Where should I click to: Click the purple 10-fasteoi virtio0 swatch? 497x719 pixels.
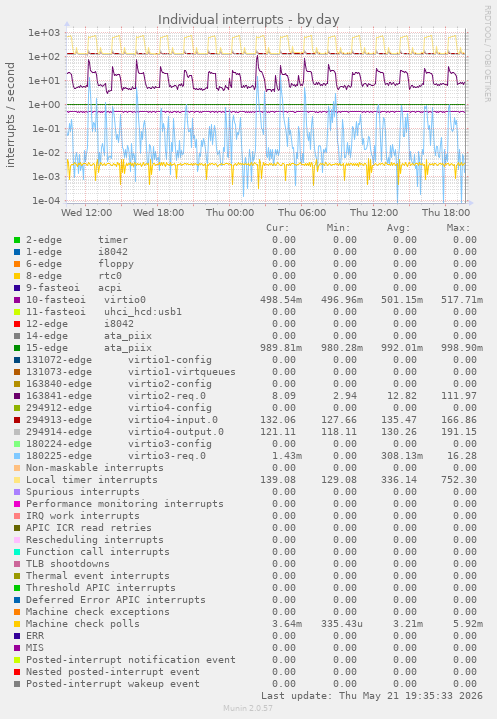pyautogui.click(x=17, y=300)
